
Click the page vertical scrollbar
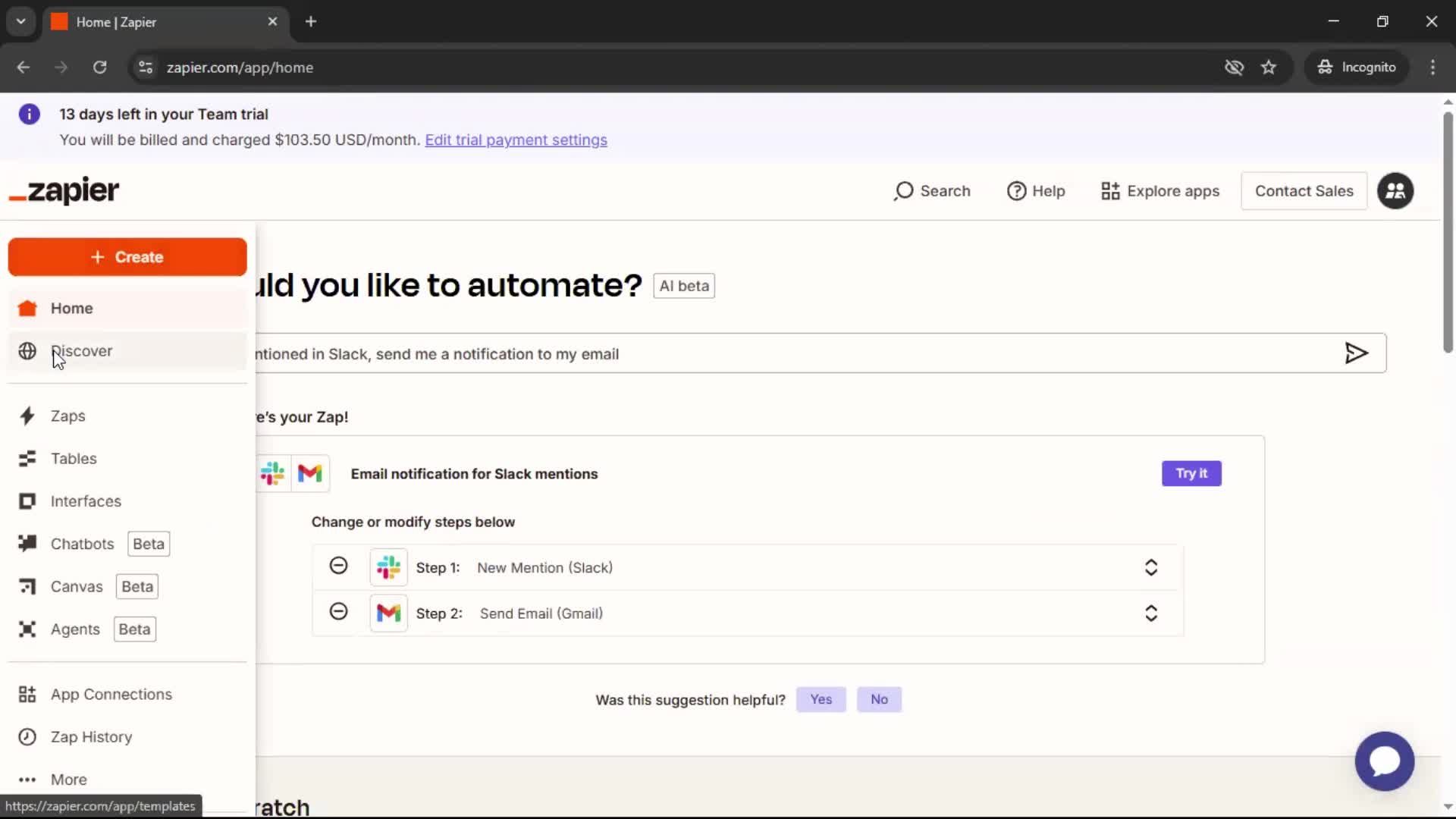coord(1448,231)
